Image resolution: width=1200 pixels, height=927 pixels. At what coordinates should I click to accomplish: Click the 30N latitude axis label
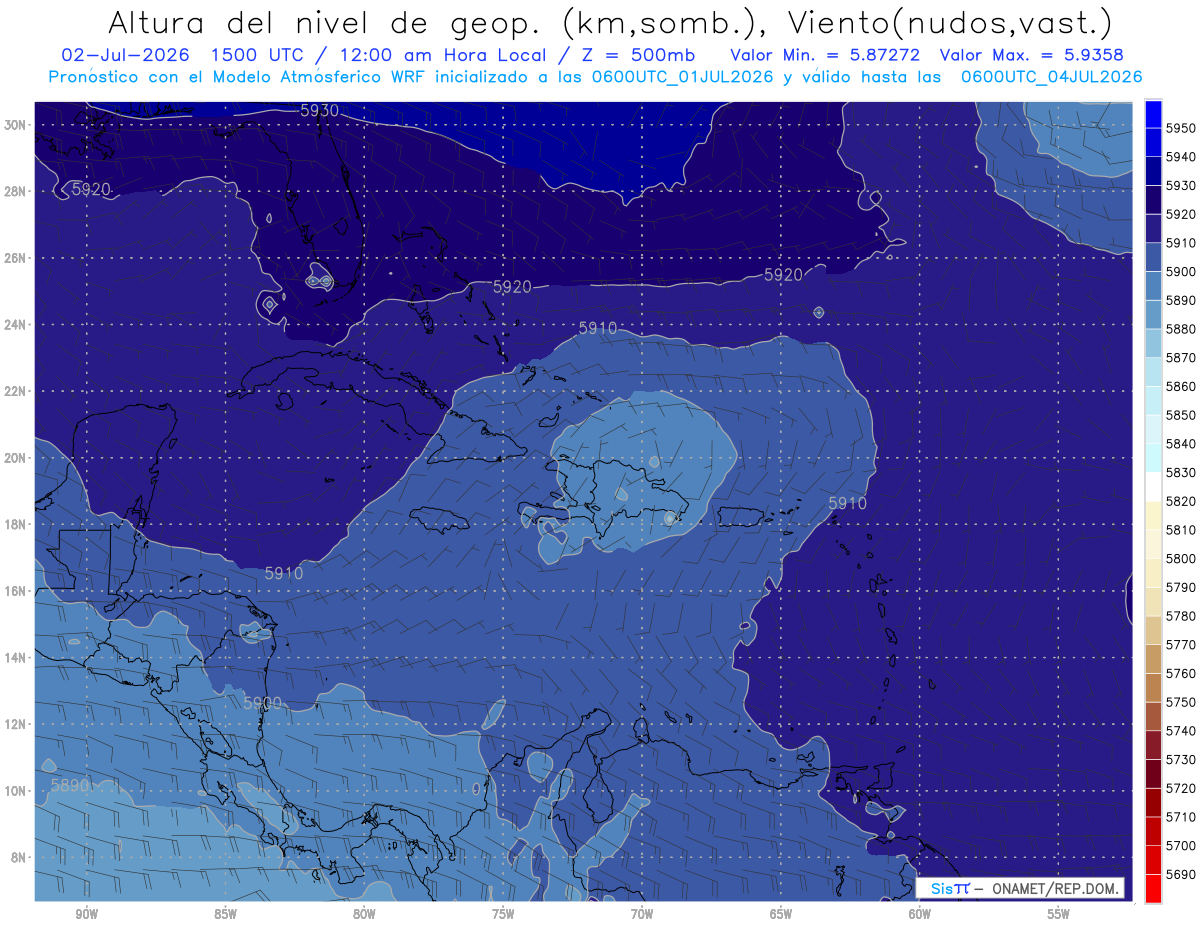click(x=16, y=125)
